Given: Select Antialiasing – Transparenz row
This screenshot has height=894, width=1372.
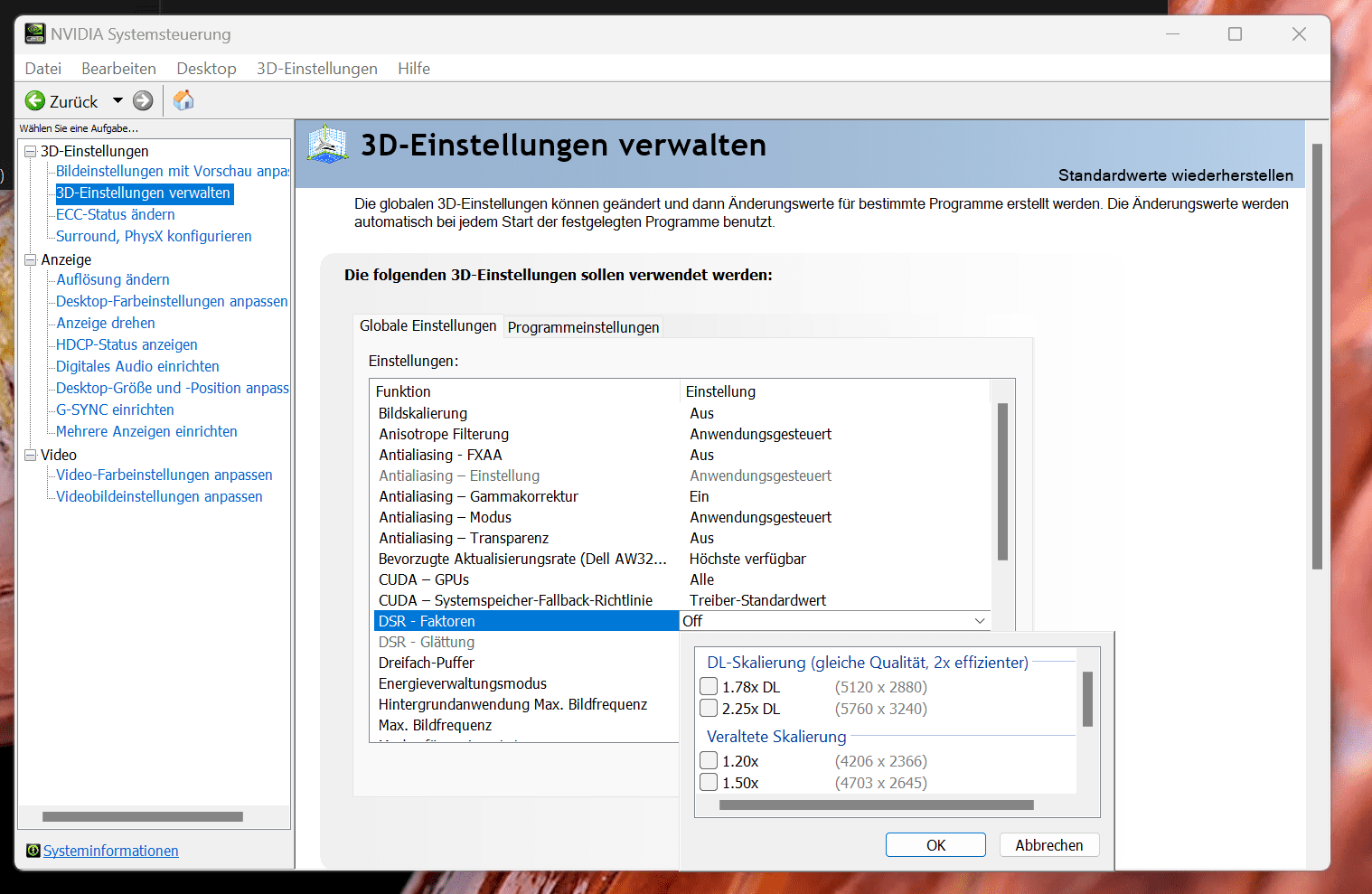Looking at the screenshot, I should [682, 538].
